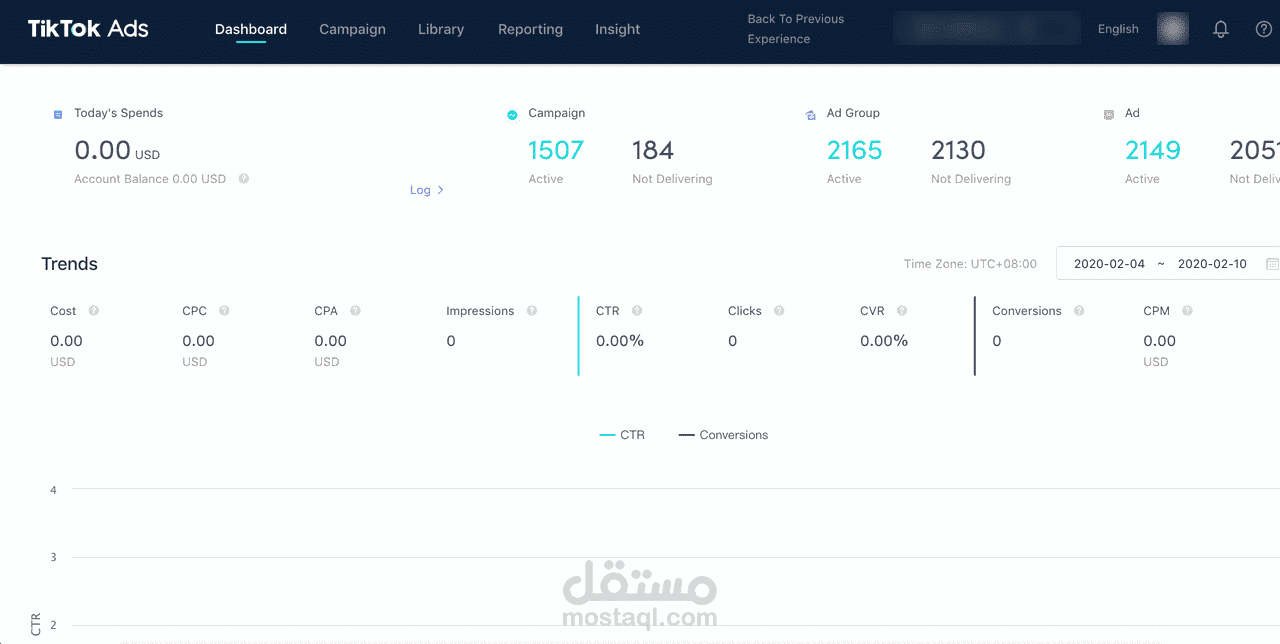This screenshot has height=644, width=1280.
Task: Toggle the CTR chart legend
Action: coord(622,435)
